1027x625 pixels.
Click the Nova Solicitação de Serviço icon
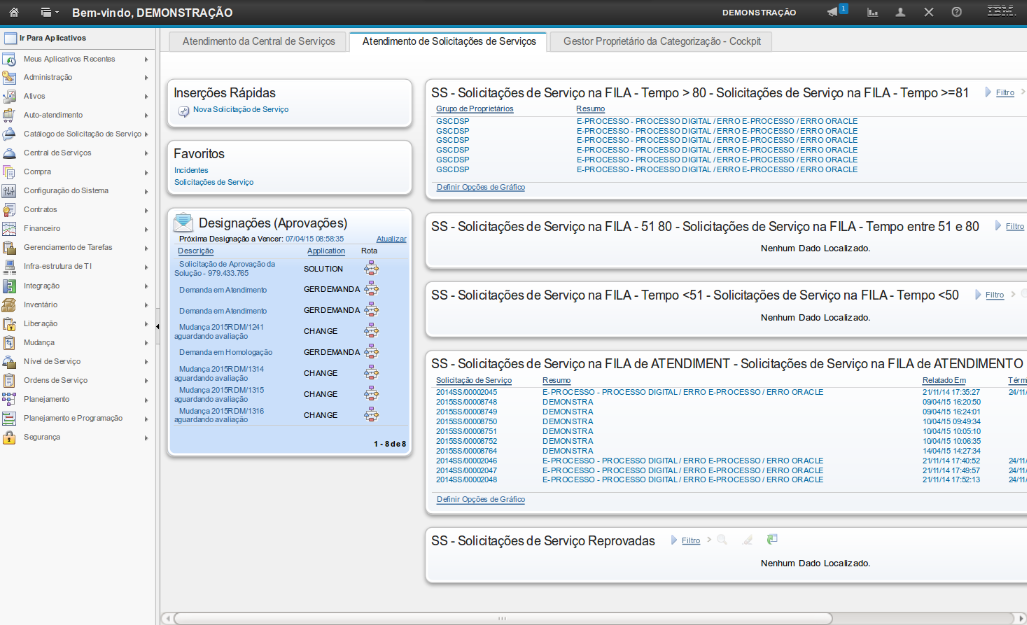coord(183,110)
